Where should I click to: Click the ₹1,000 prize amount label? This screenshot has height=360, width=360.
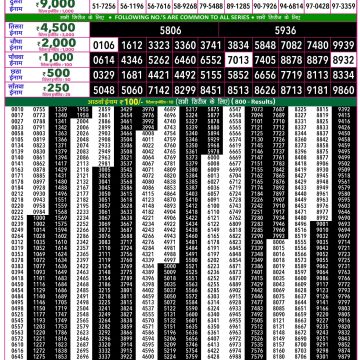(56, 58)
